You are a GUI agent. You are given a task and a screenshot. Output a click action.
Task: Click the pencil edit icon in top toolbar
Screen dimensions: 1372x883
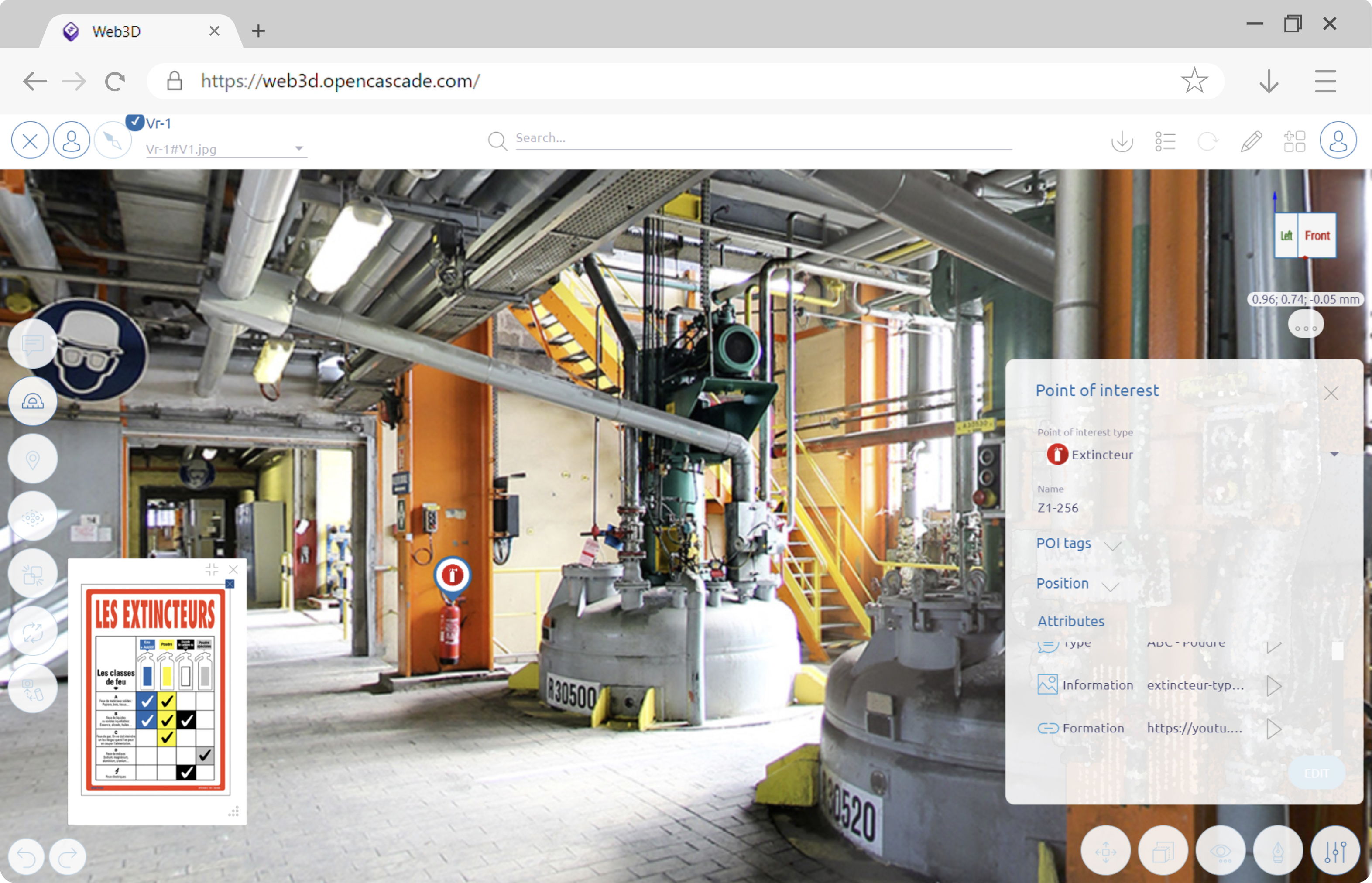click(1251, 141)
